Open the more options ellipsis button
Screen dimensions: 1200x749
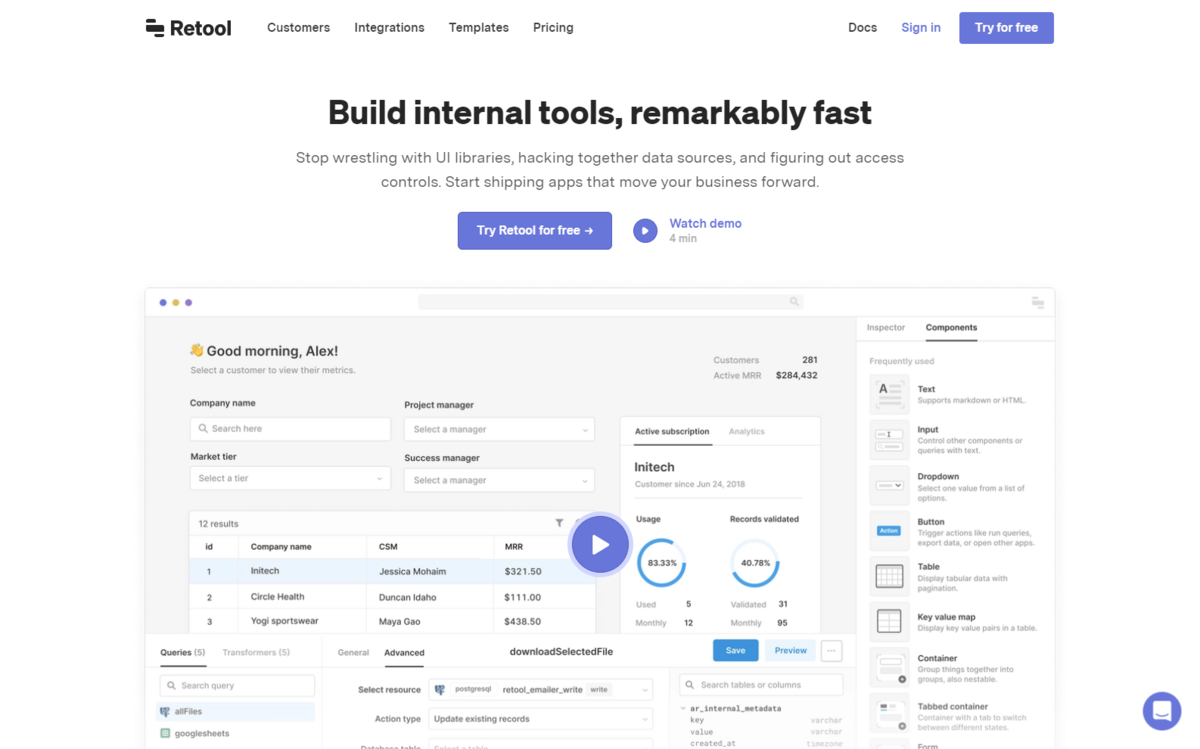point(832,650)
